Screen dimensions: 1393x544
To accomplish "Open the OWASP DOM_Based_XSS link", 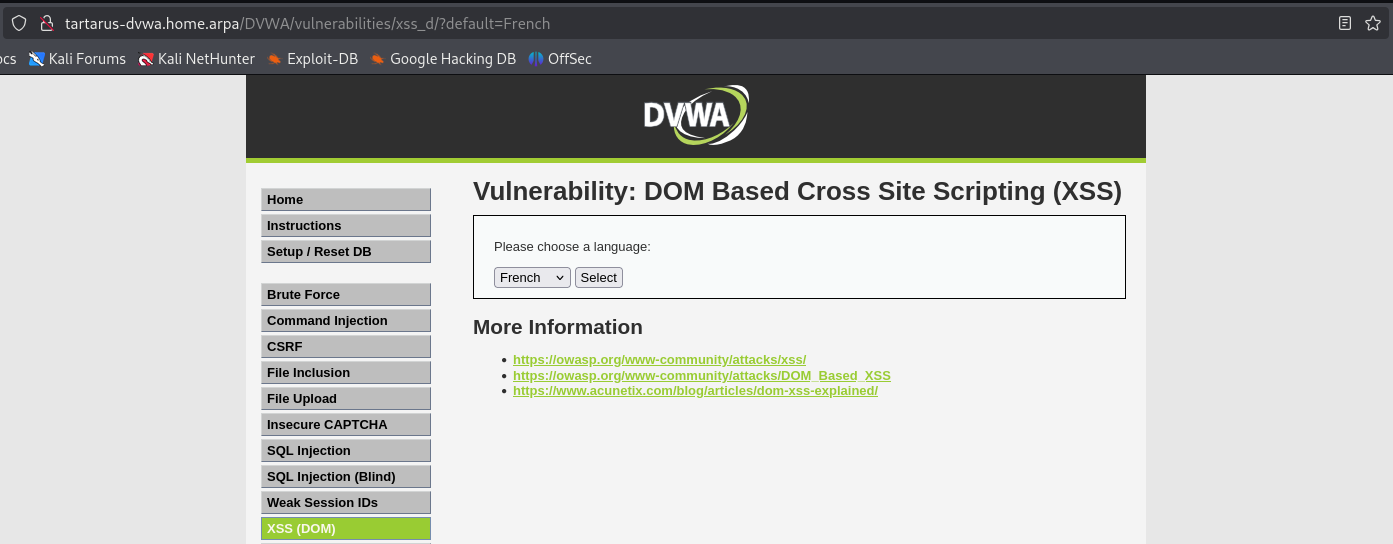I will click(x=701, y=376).
